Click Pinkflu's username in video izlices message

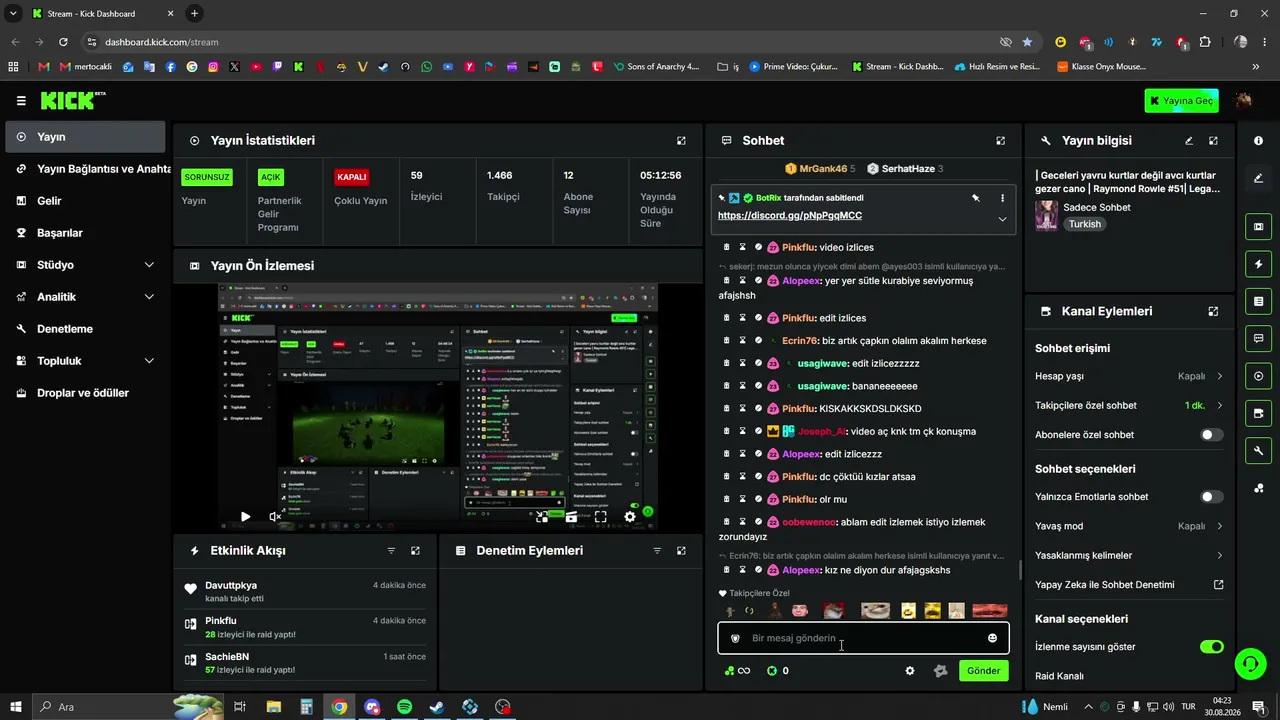coord(799,248)
